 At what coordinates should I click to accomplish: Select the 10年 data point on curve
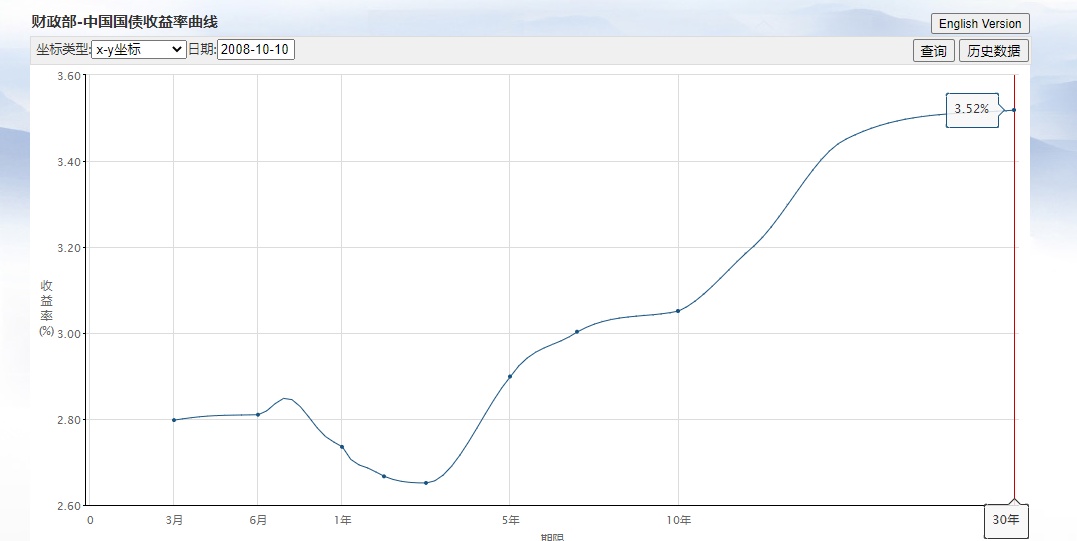point(678,311)
